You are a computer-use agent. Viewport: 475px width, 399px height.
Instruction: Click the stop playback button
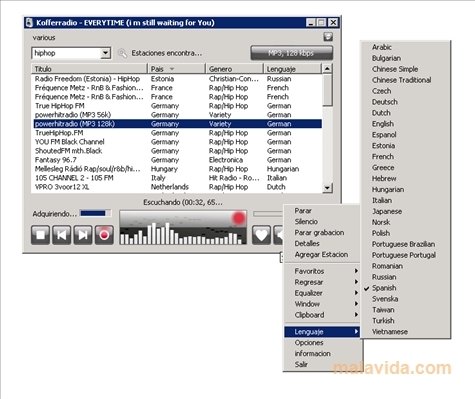41,235
